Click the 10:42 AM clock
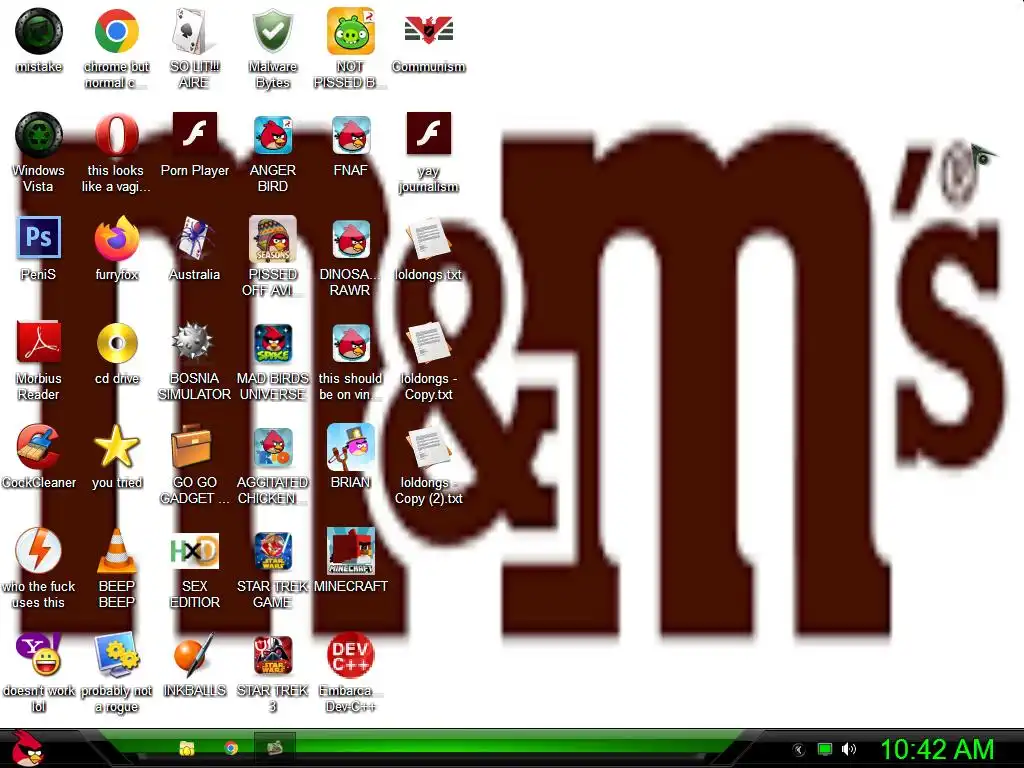Viewport: 1024px width, 768px height. [937, 749]
